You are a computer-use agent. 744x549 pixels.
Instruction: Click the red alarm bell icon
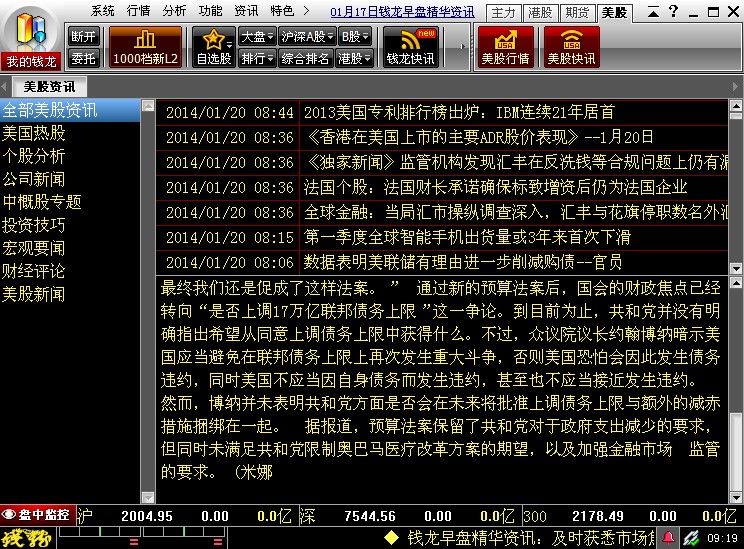(669, 538)
